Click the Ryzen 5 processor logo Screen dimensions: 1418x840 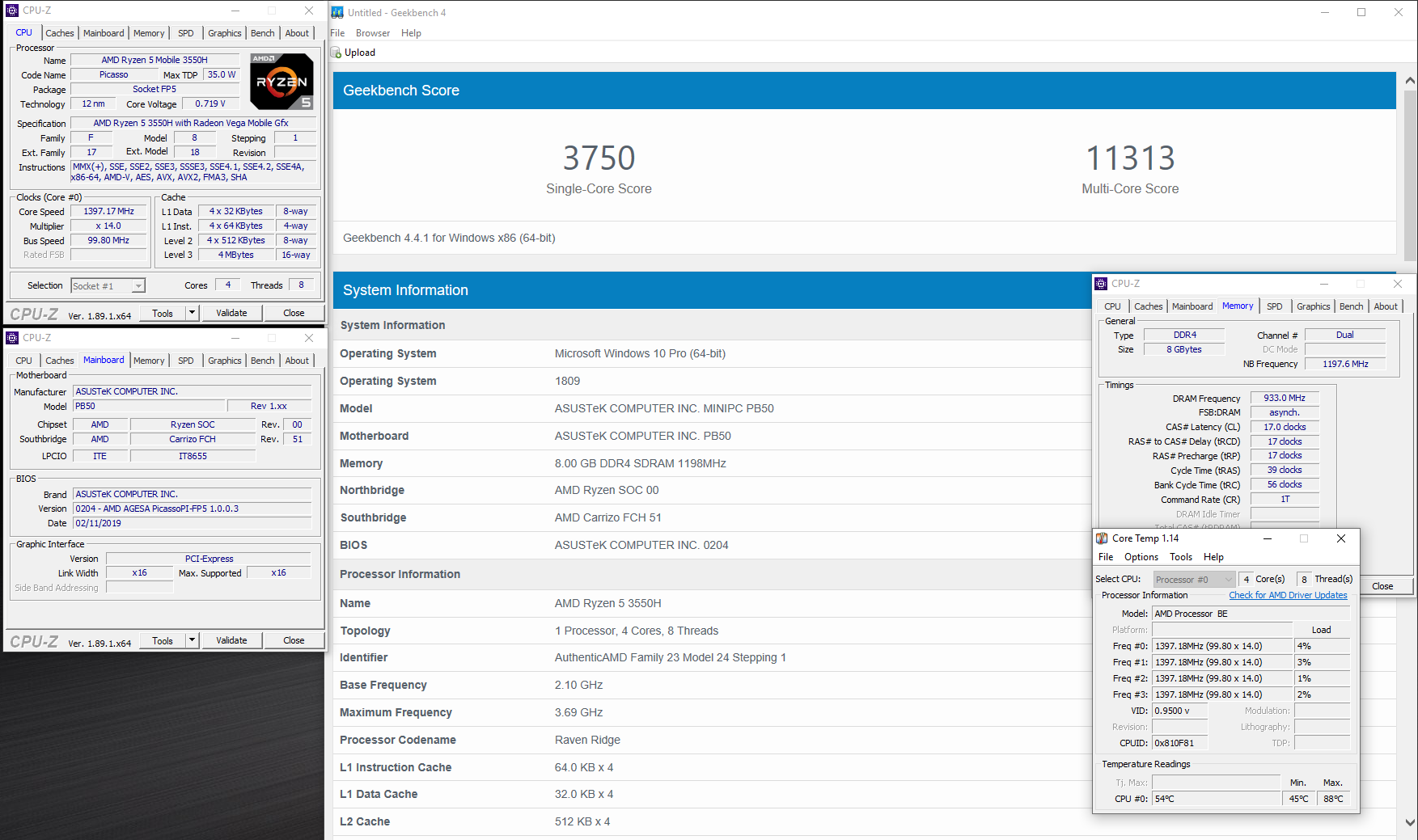281,82
